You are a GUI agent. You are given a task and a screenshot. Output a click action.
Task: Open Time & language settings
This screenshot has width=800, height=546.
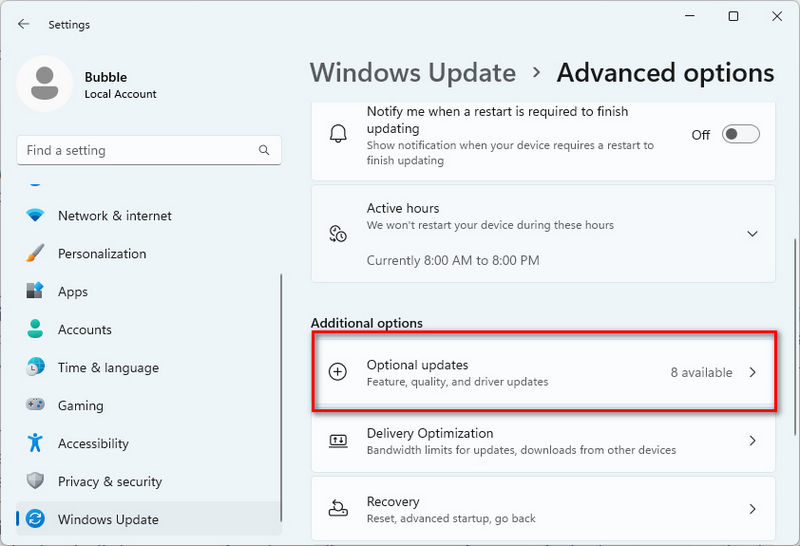(x=148, y=367)
